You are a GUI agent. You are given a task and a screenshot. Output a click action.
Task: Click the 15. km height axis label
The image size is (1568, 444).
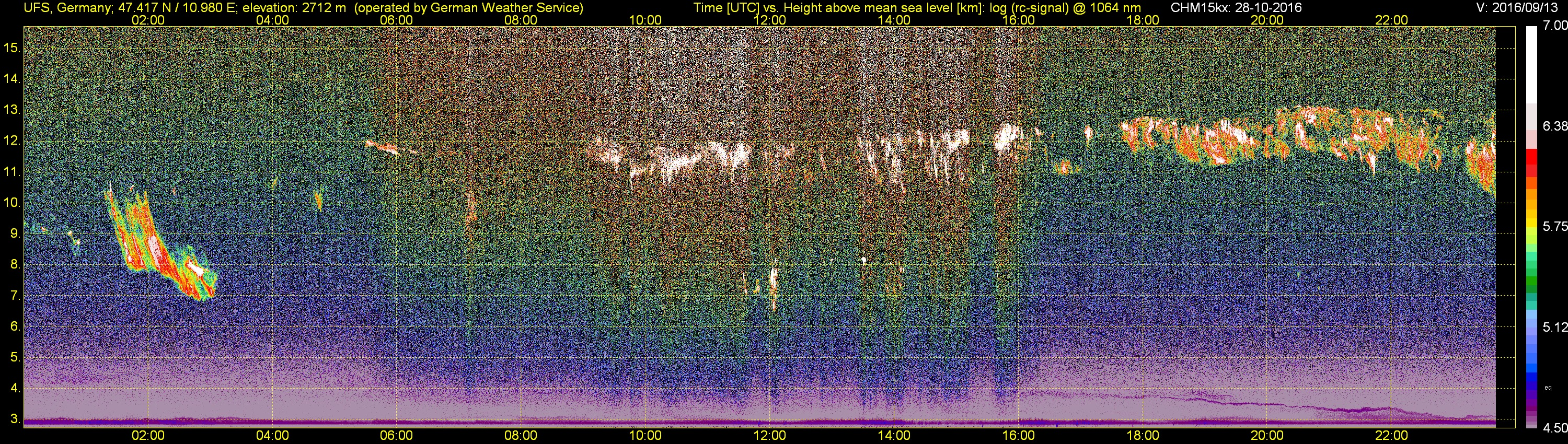pyautogui.click(x=11, y=48)
